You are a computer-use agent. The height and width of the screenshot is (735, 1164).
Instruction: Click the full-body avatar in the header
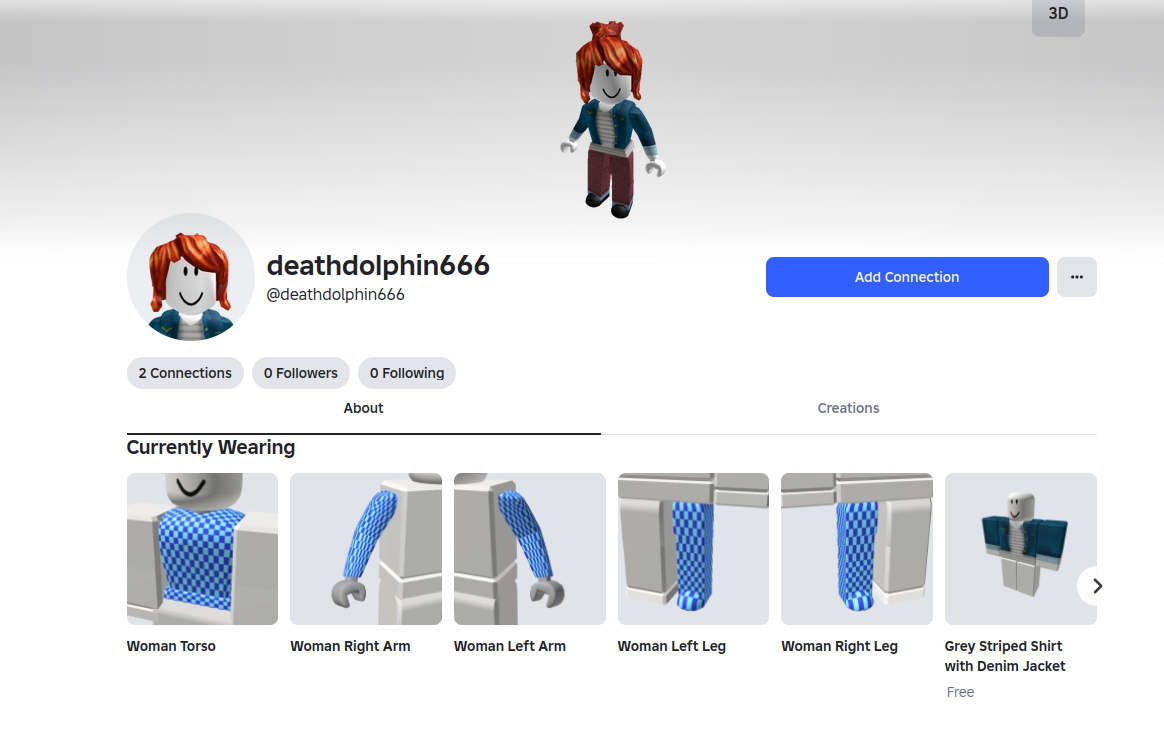coord(611,120)
